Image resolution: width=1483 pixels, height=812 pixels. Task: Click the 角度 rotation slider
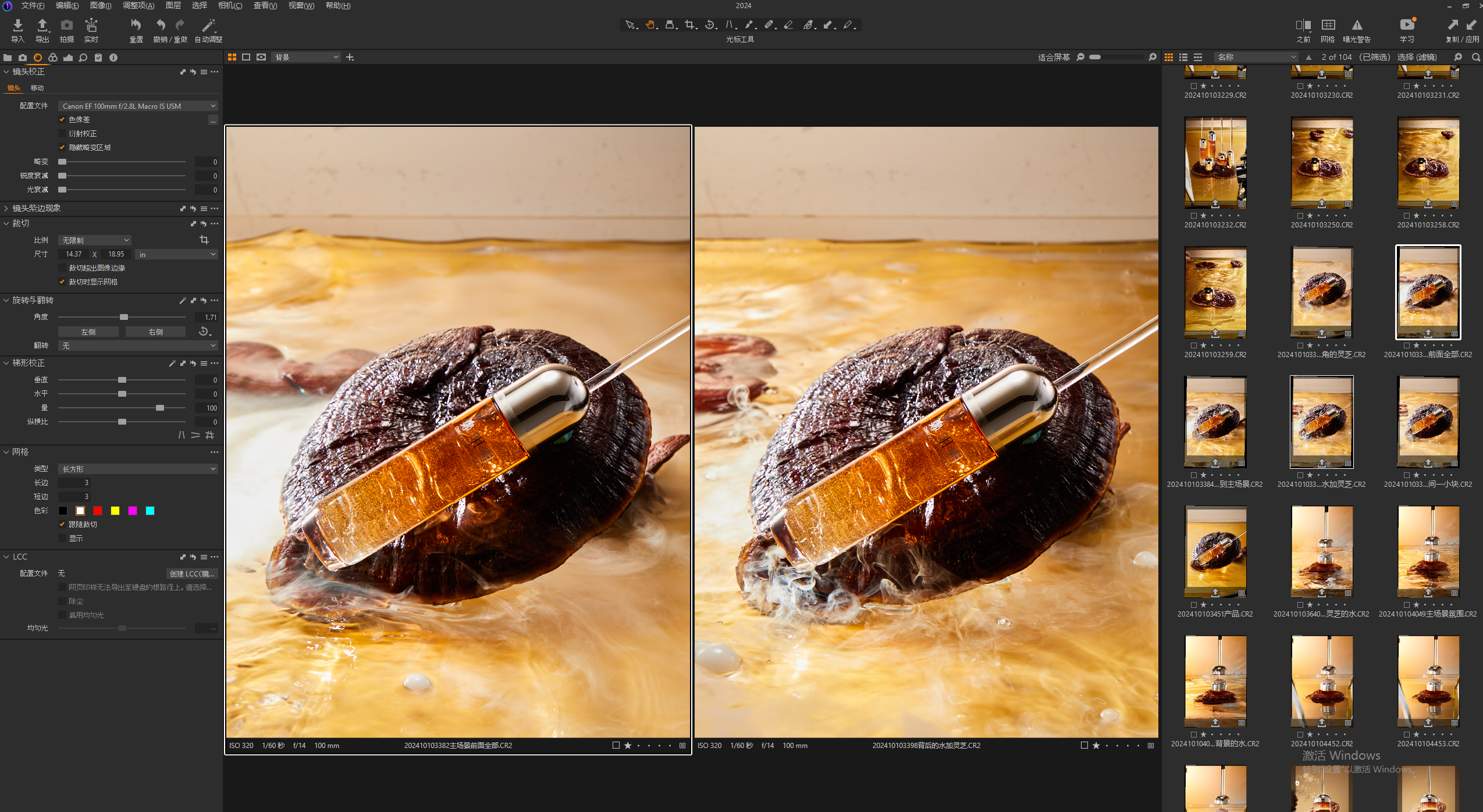(122, 317)
